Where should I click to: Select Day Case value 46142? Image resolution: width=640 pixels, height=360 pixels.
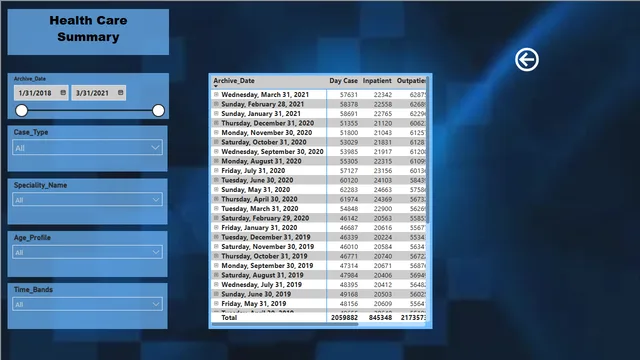coord(349,218)
